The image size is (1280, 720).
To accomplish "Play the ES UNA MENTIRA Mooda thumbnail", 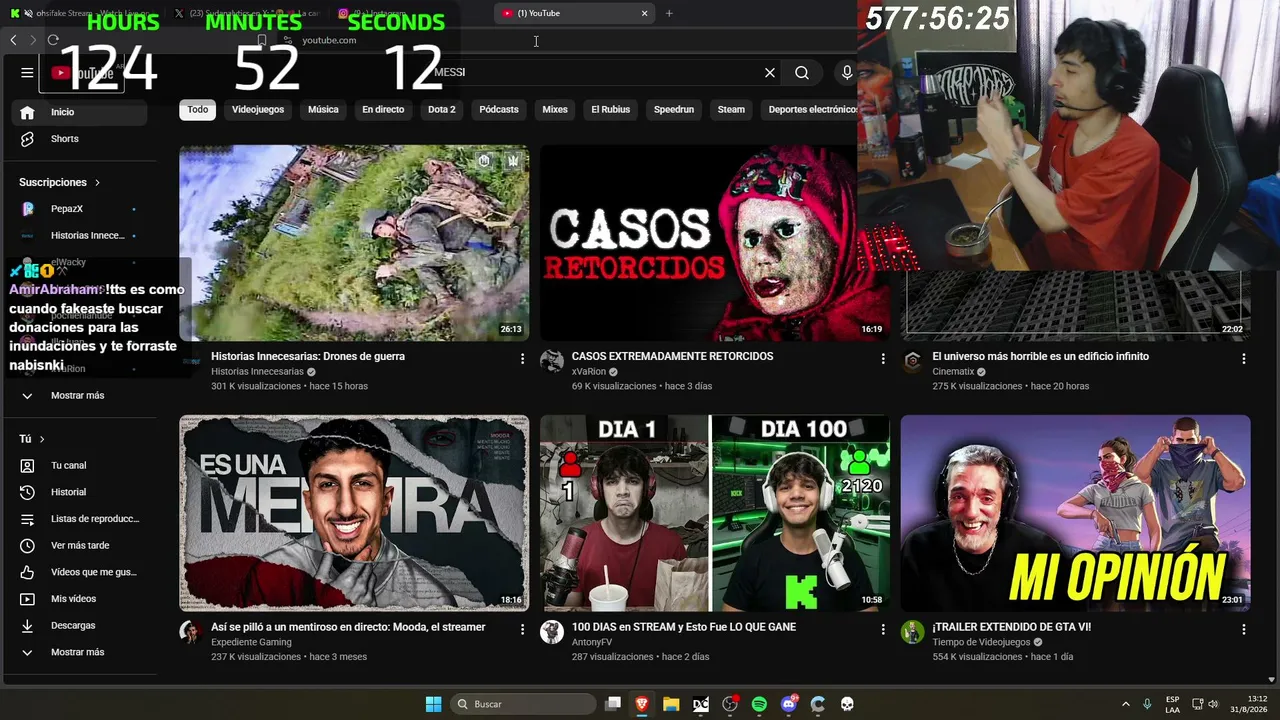I will click(x=354, y=513).
